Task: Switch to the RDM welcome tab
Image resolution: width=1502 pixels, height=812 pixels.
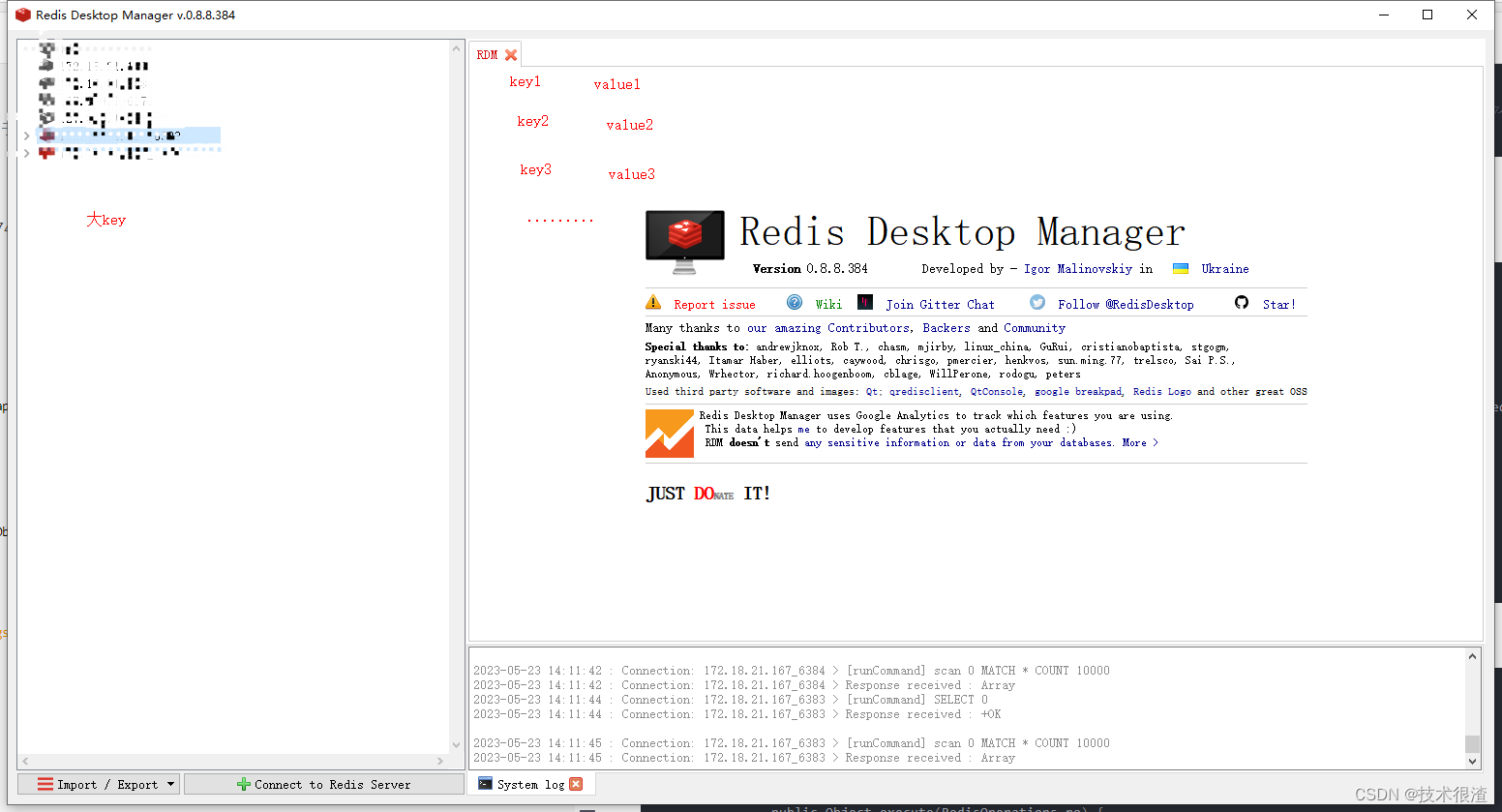Action: click(487, 55)
